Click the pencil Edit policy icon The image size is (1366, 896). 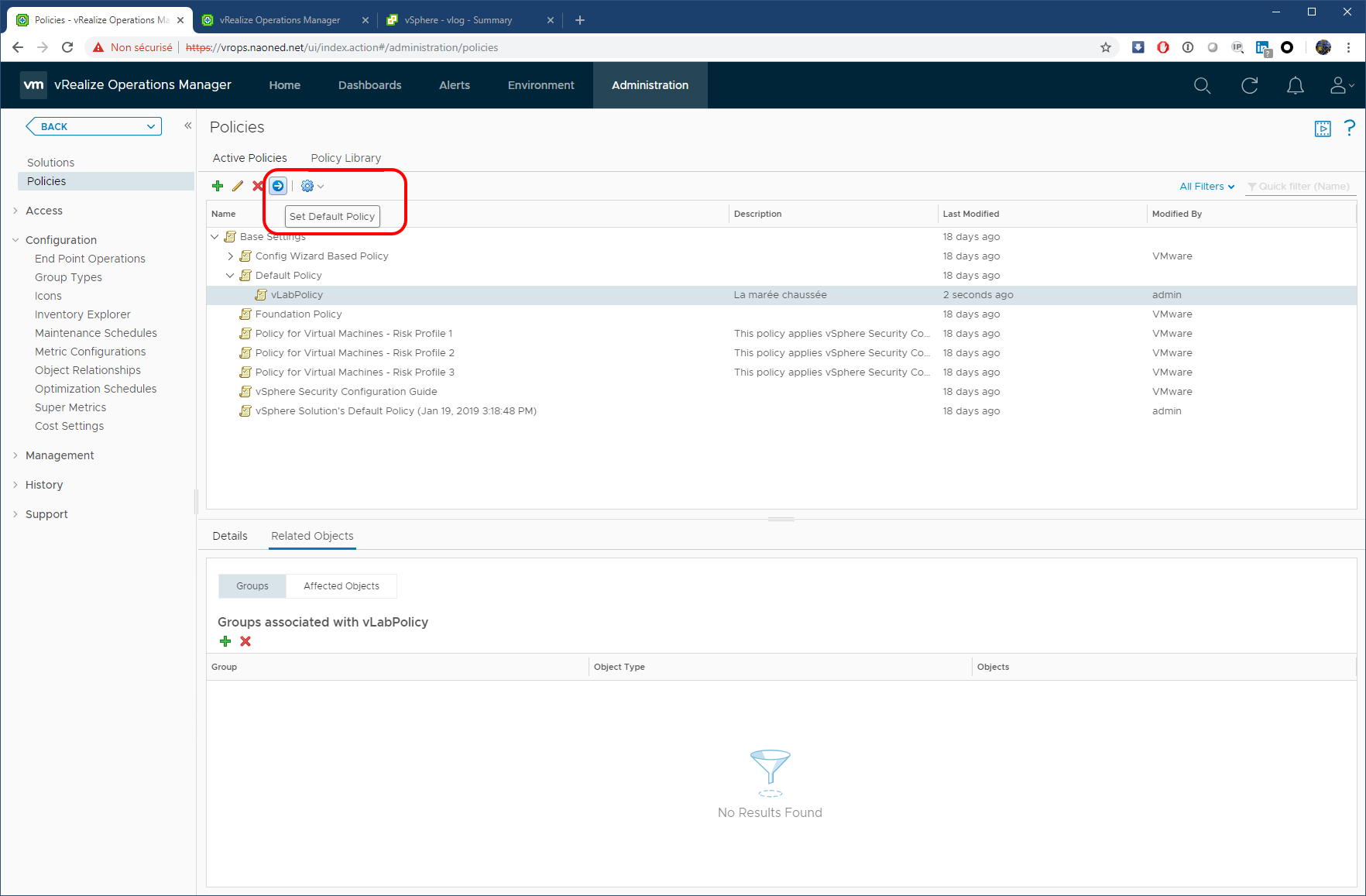coord(238,186)
